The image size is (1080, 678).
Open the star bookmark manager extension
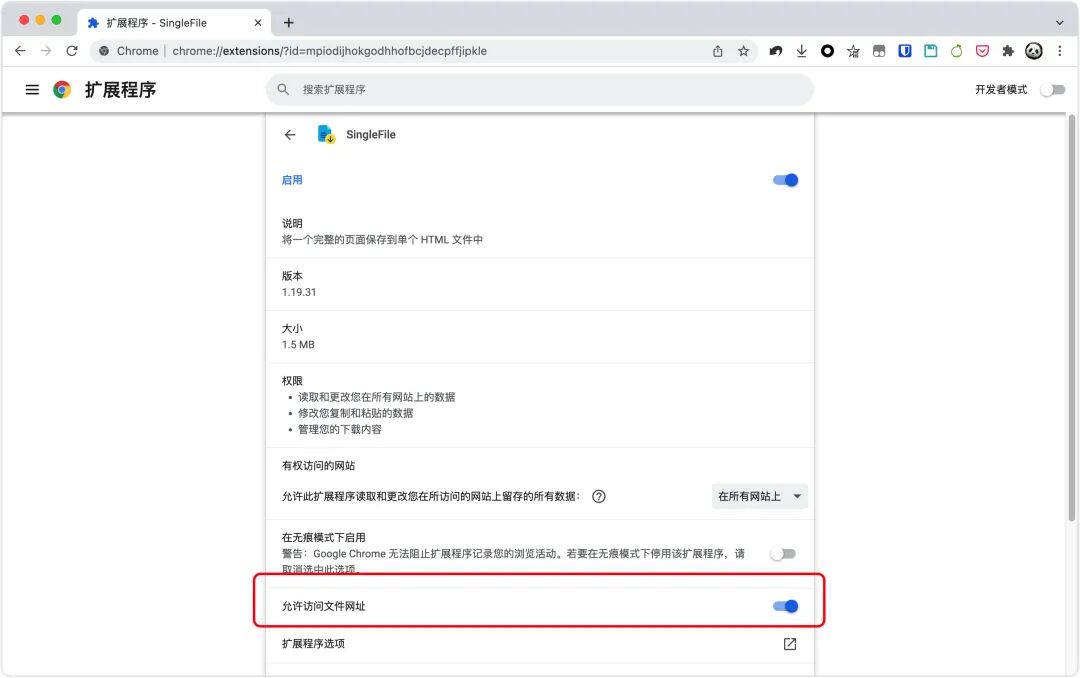(x=853, y=51)
